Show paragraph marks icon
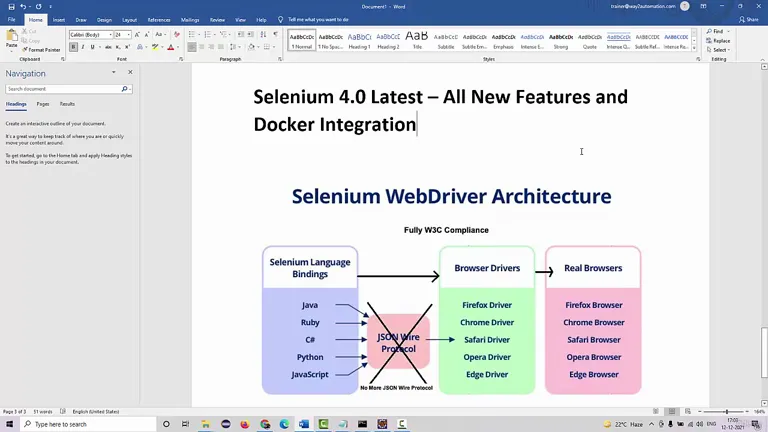Viewport: 768px width, 432px height. coord(275,35)
